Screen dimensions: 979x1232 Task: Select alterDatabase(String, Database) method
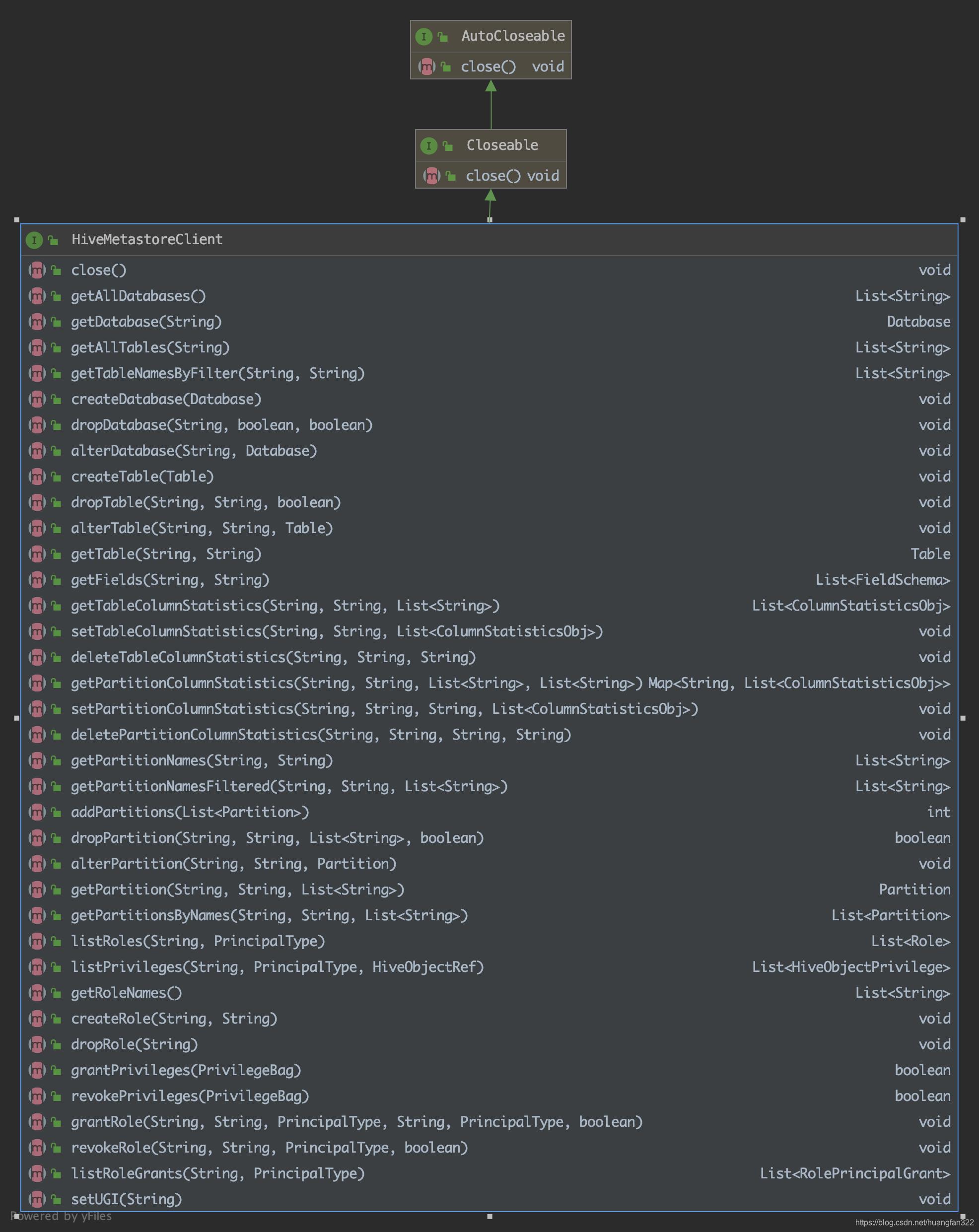pos(194,451)
